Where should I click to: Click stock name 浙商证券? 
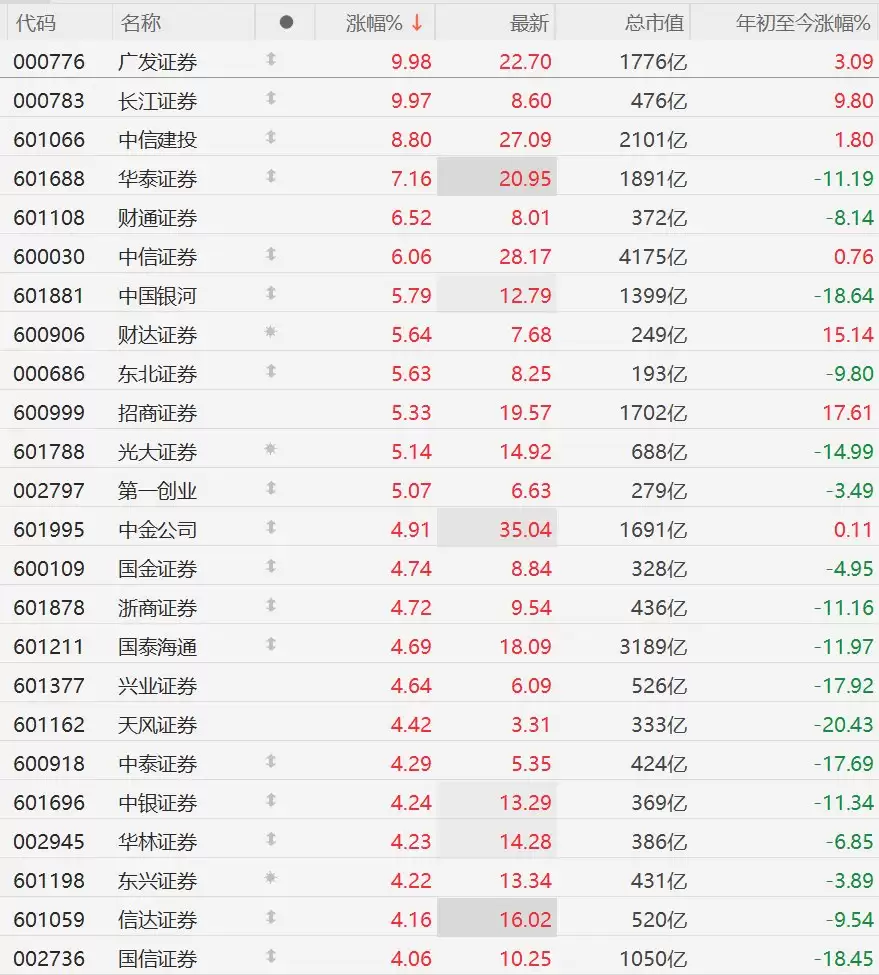(x=158, y=608)
